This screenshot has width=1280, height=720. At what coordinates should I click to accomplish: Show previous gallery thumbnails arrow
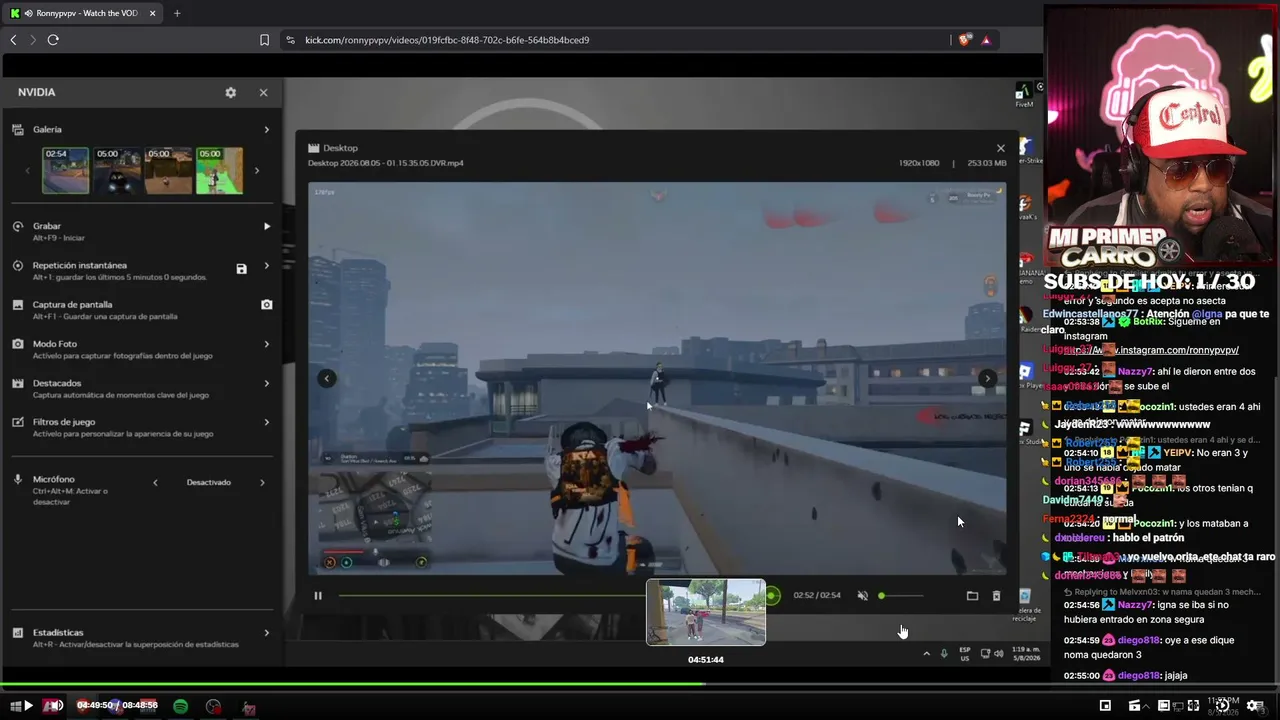[28, 171]
